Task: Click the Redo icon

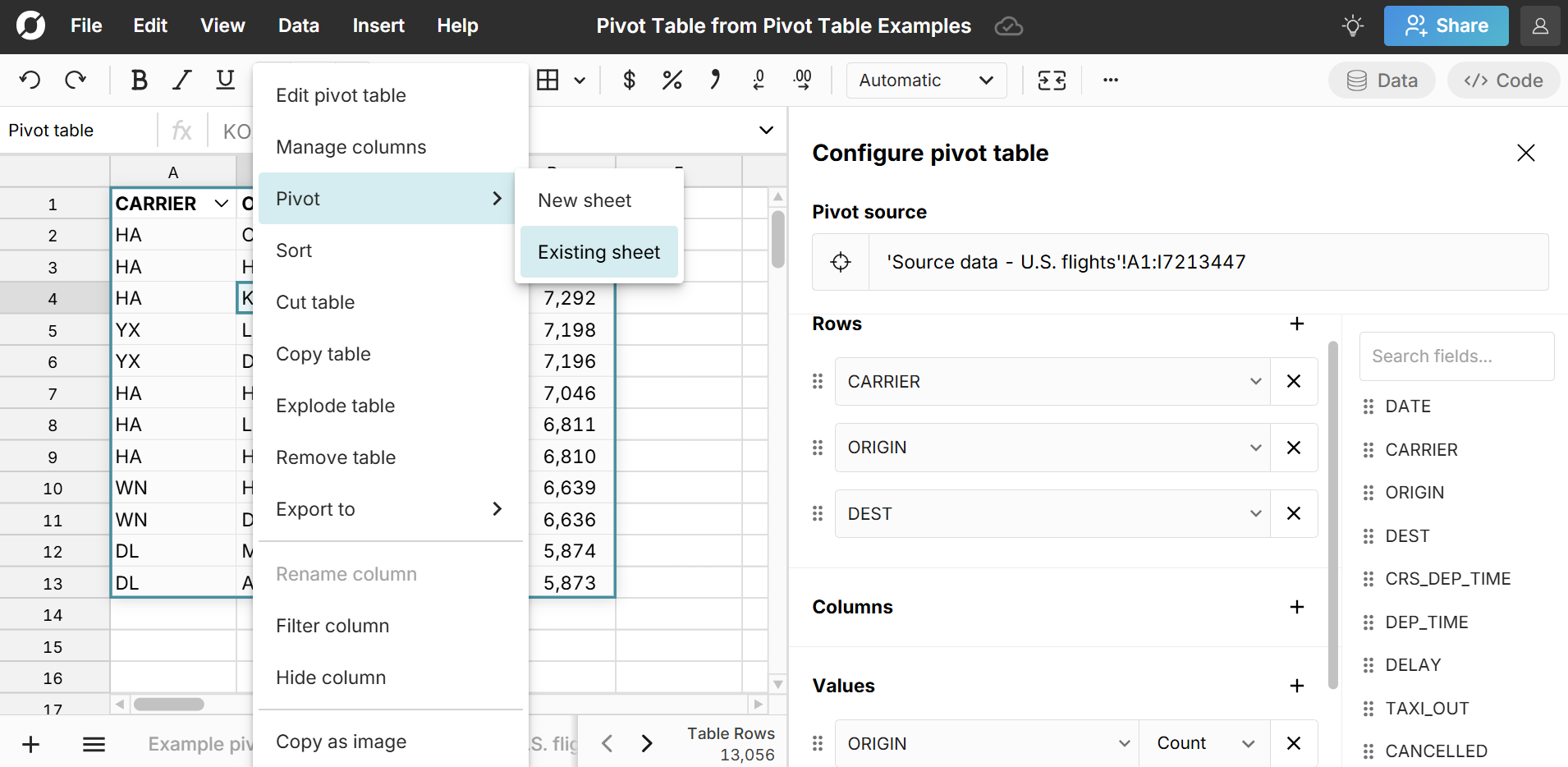Action: tap(76, 80)
